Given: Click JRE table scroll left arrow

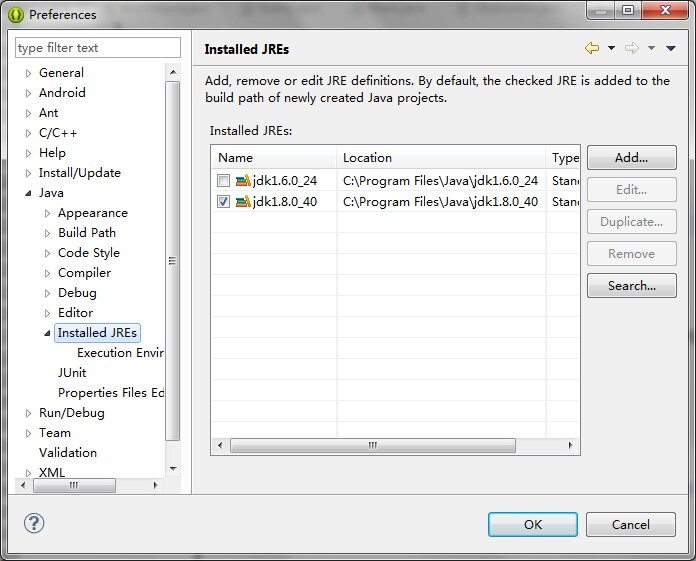Looking at the screenshot, I should click(x=220, y=445).
